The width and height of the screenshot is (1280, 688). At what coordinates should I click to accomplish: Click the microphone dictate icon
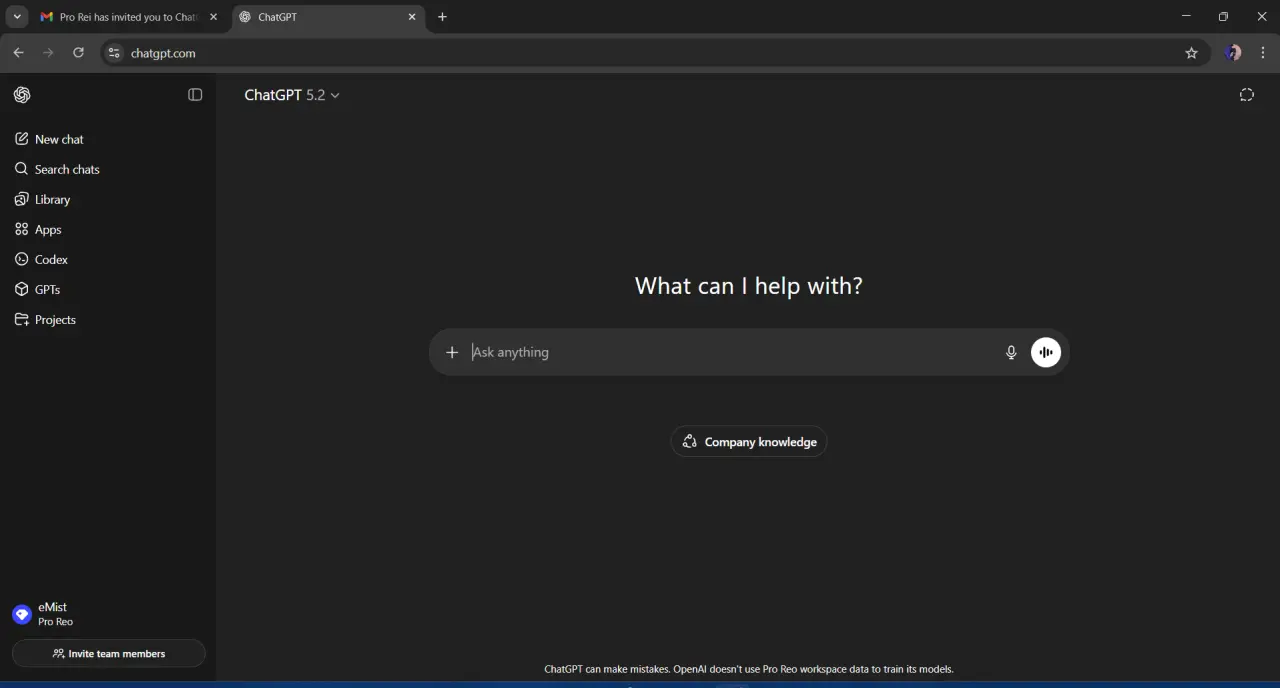coord(1011,352)
